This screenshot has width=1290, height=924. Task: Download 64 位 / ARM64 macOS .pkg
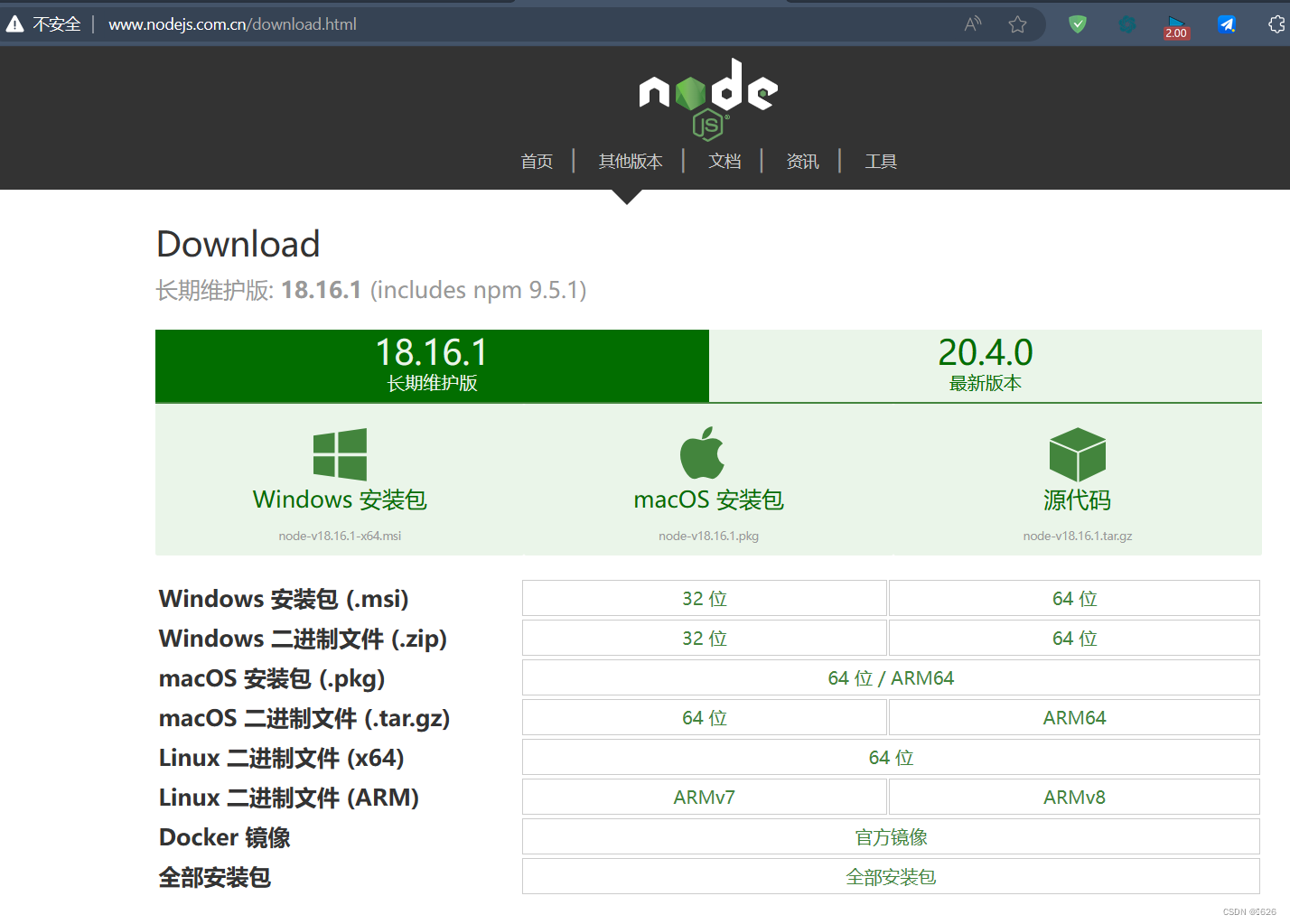[x=891, y=677]
